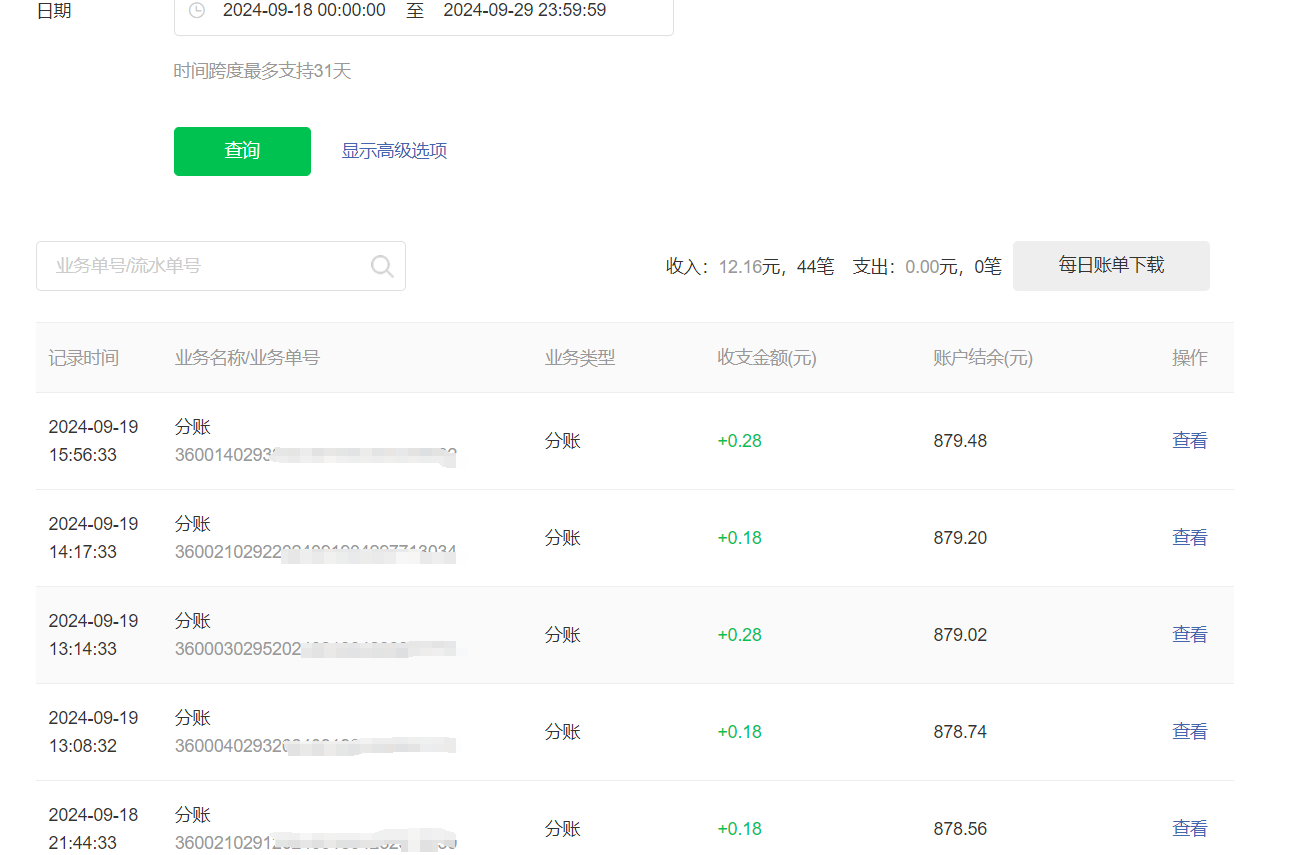Screen dimensions: 1305x855
Task: Click the expense summary 0.00元, 0笔
Action: pyautogui.click(x=927, y=266)
